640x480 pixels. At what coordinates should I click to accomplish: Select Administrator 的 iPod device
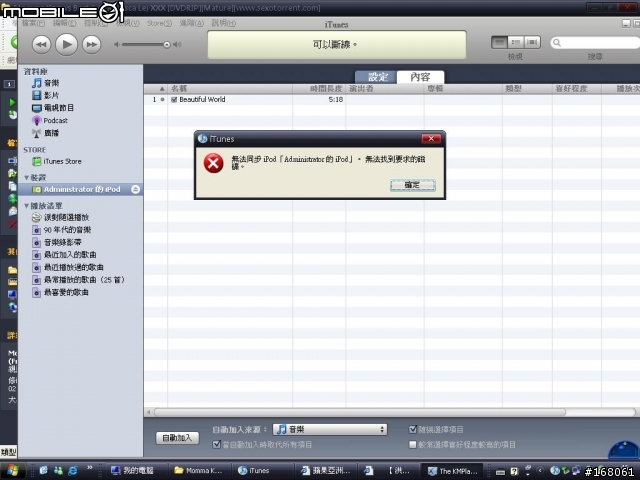pos(80,189)
